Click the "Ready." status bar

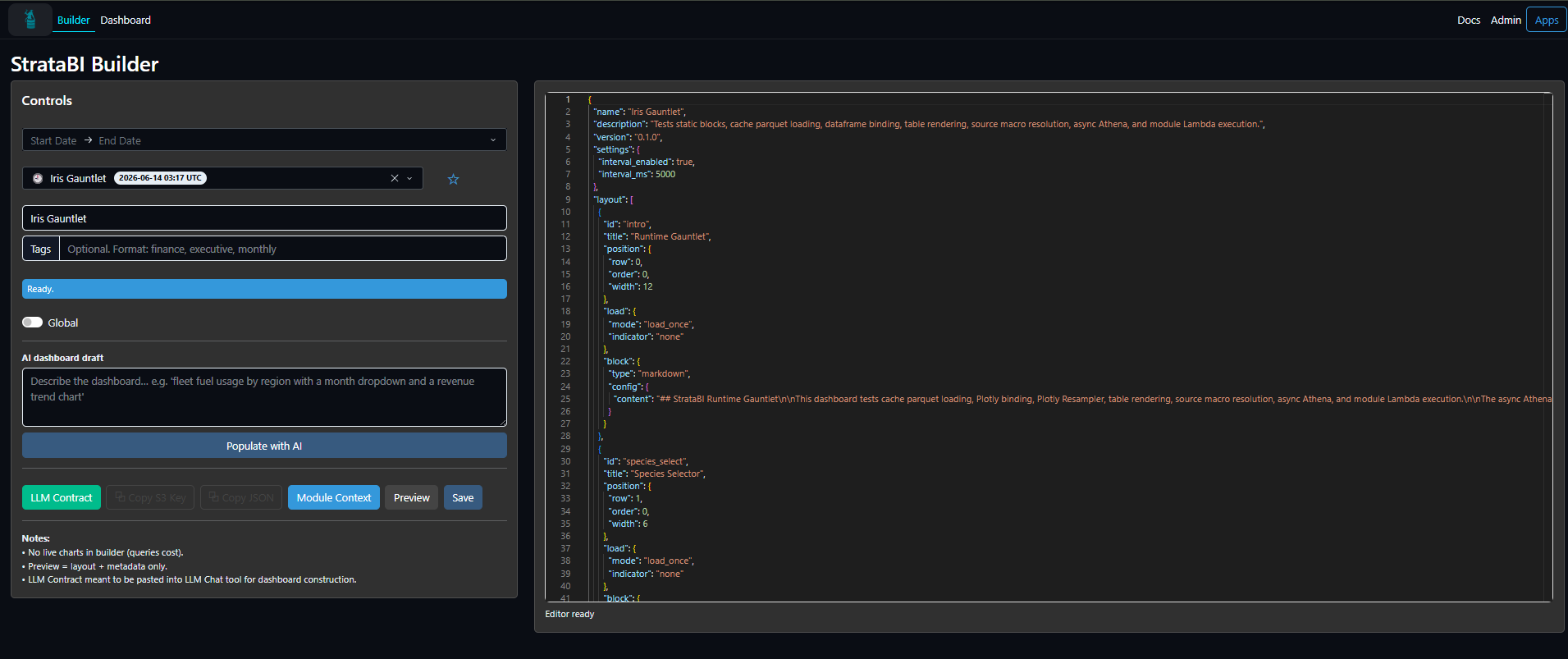(x=264, y=289)
